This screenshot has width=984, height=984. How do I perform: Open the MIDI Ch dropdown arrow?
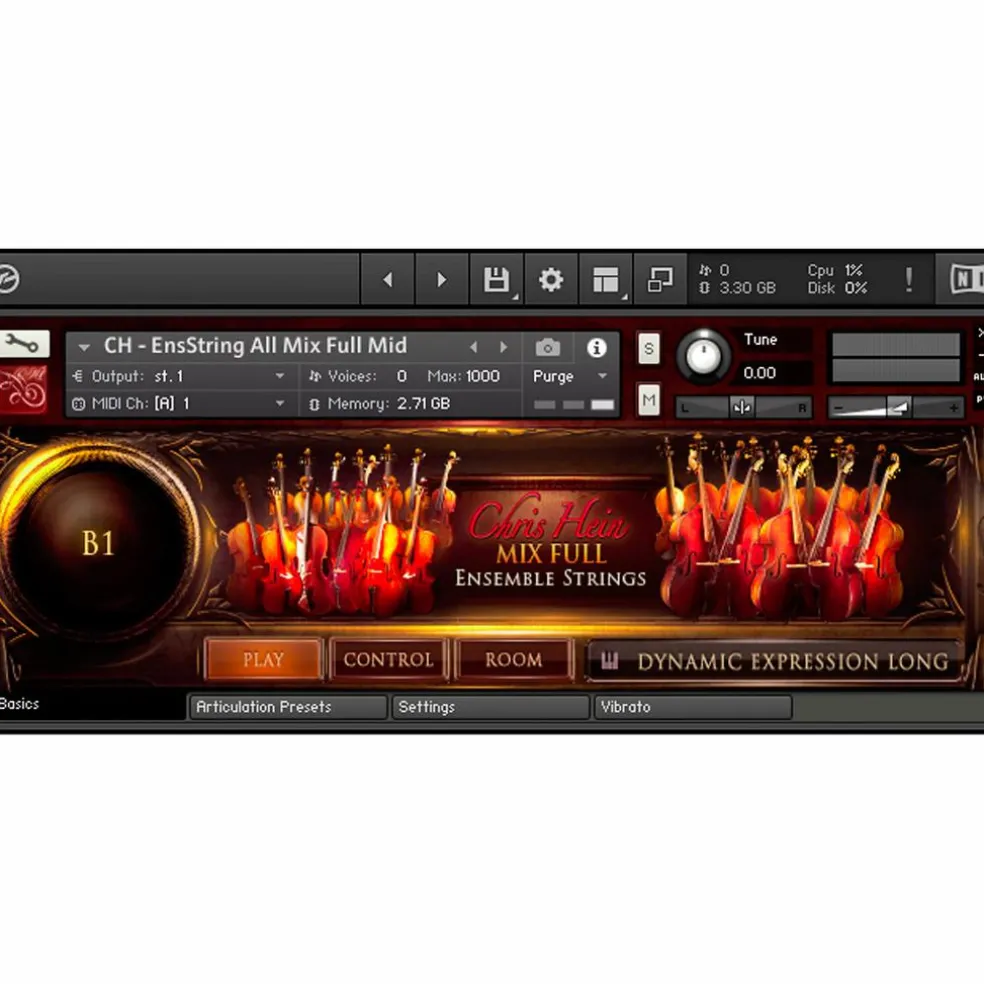(280, 404)
